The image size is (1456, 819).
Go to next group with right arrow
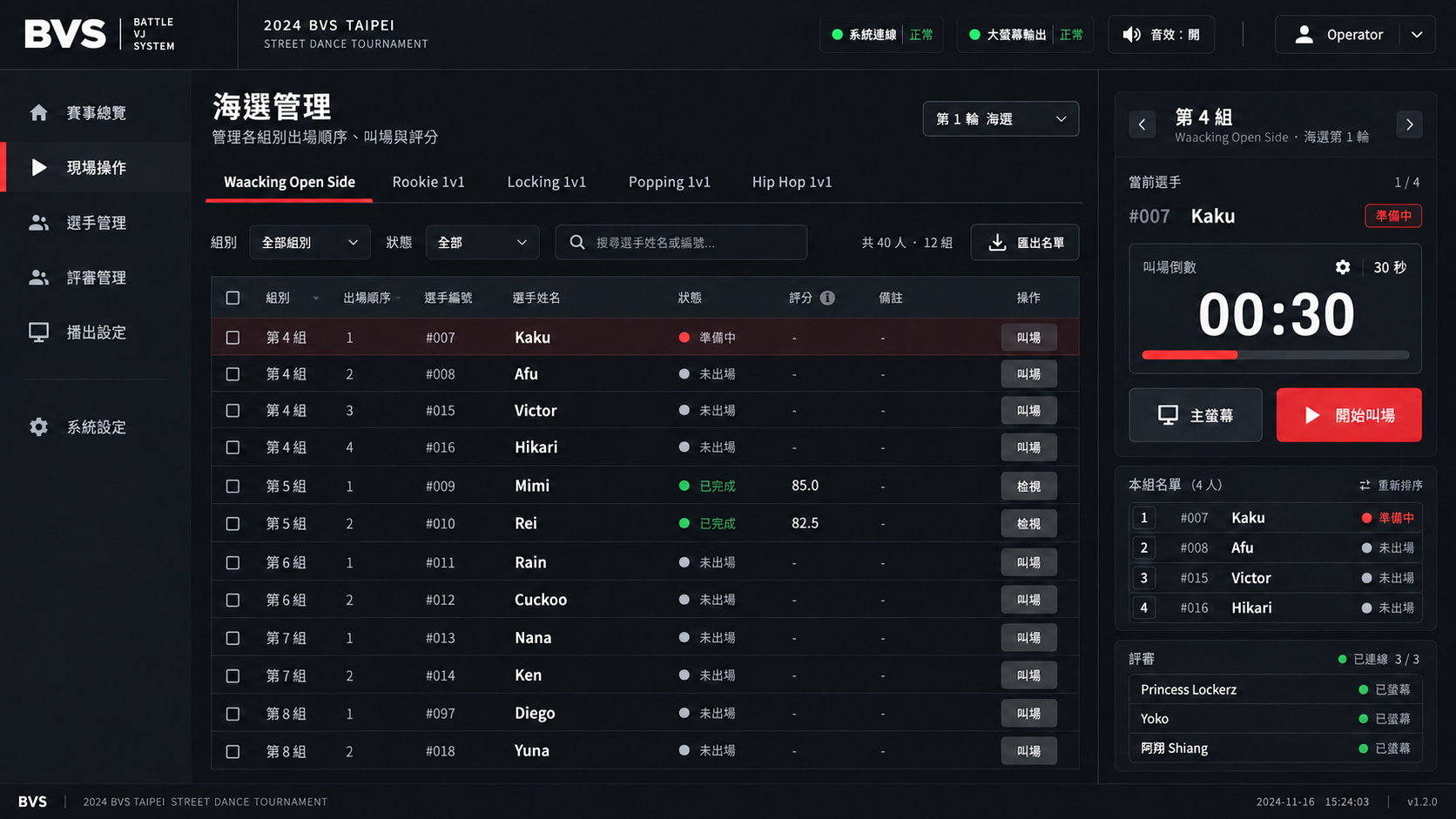pyautogui.click(x=1409, y=124)
